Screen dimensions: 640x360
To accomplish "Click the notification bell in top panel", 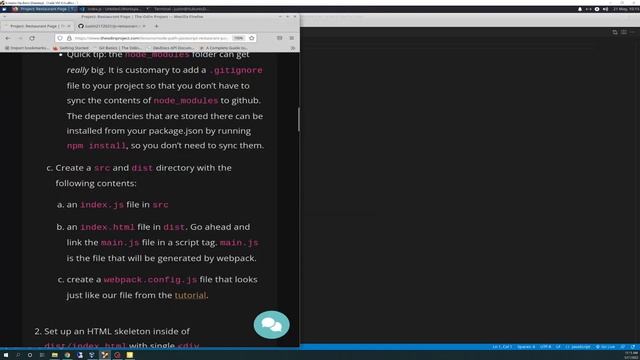I will [580, 9].
